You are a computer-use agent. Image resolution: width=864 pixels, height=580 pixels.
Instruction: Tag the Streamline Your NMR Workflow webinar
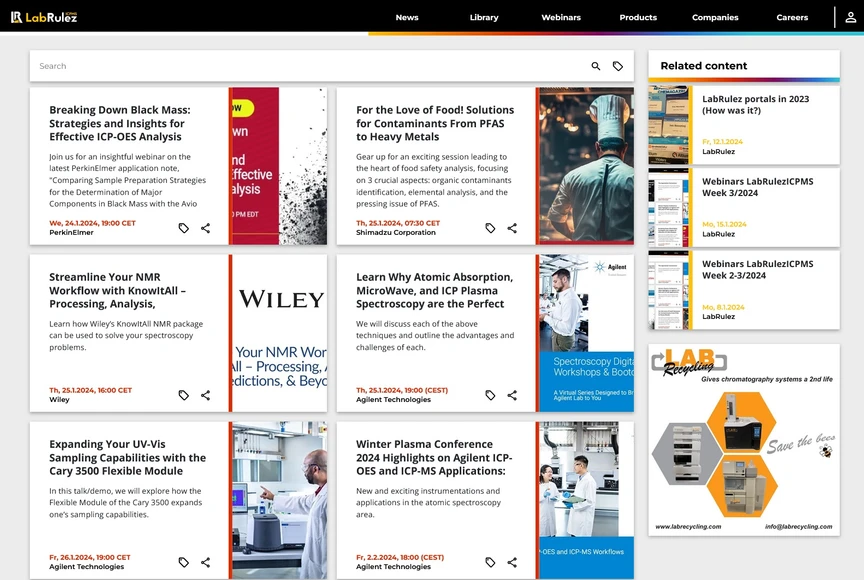pos(183,395)
